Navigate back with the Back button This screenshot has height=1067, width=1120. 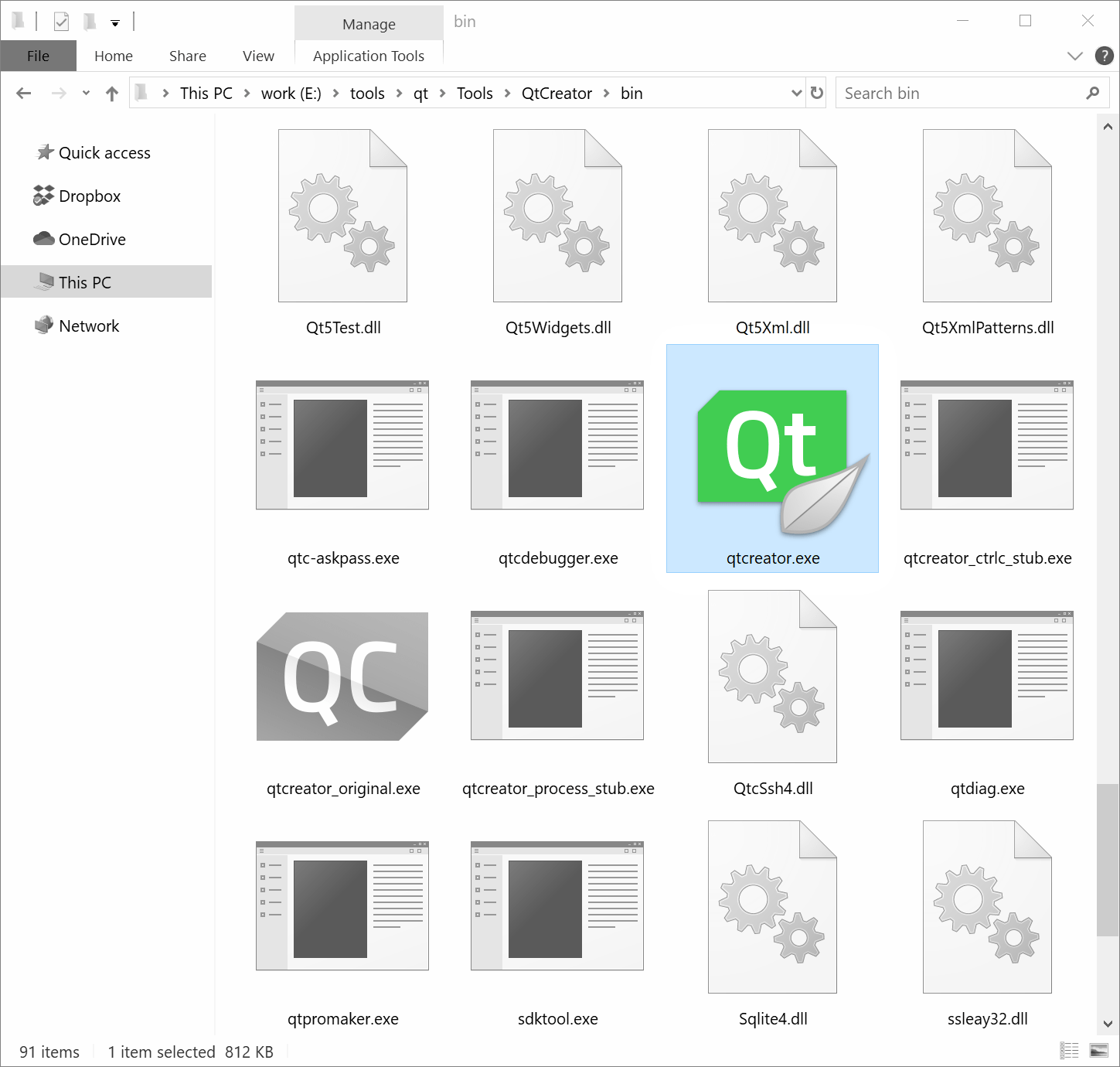23,93
